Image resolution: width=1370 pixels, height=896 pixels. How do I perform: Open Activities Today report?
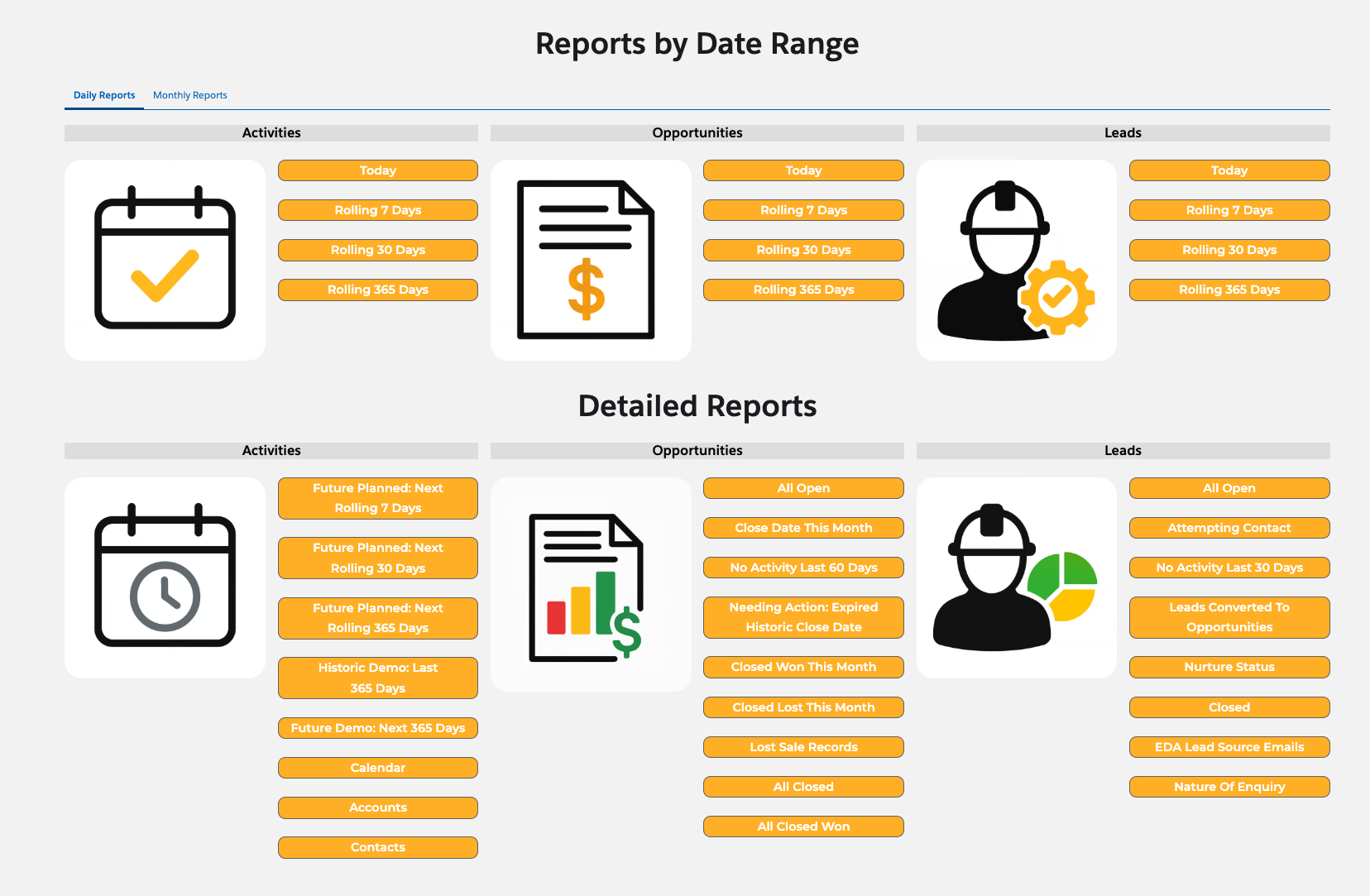[x=378, y=170]
